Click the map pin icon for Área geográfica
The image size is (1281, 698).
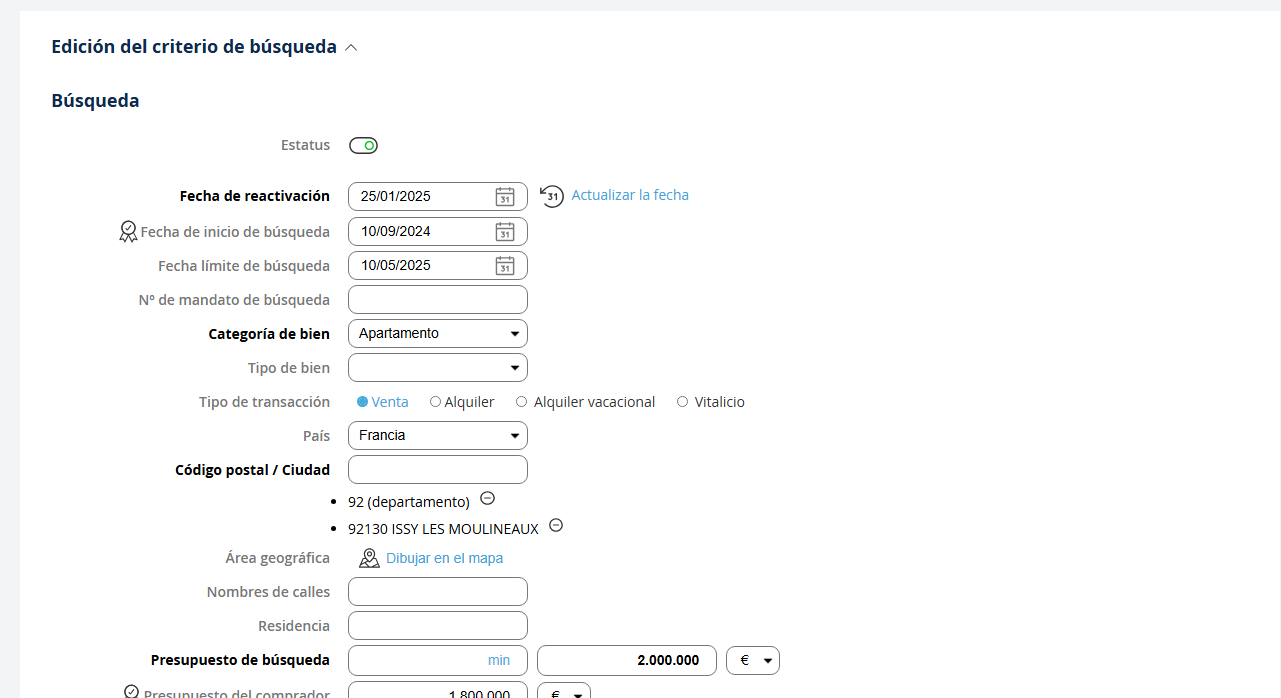(369, 558)
